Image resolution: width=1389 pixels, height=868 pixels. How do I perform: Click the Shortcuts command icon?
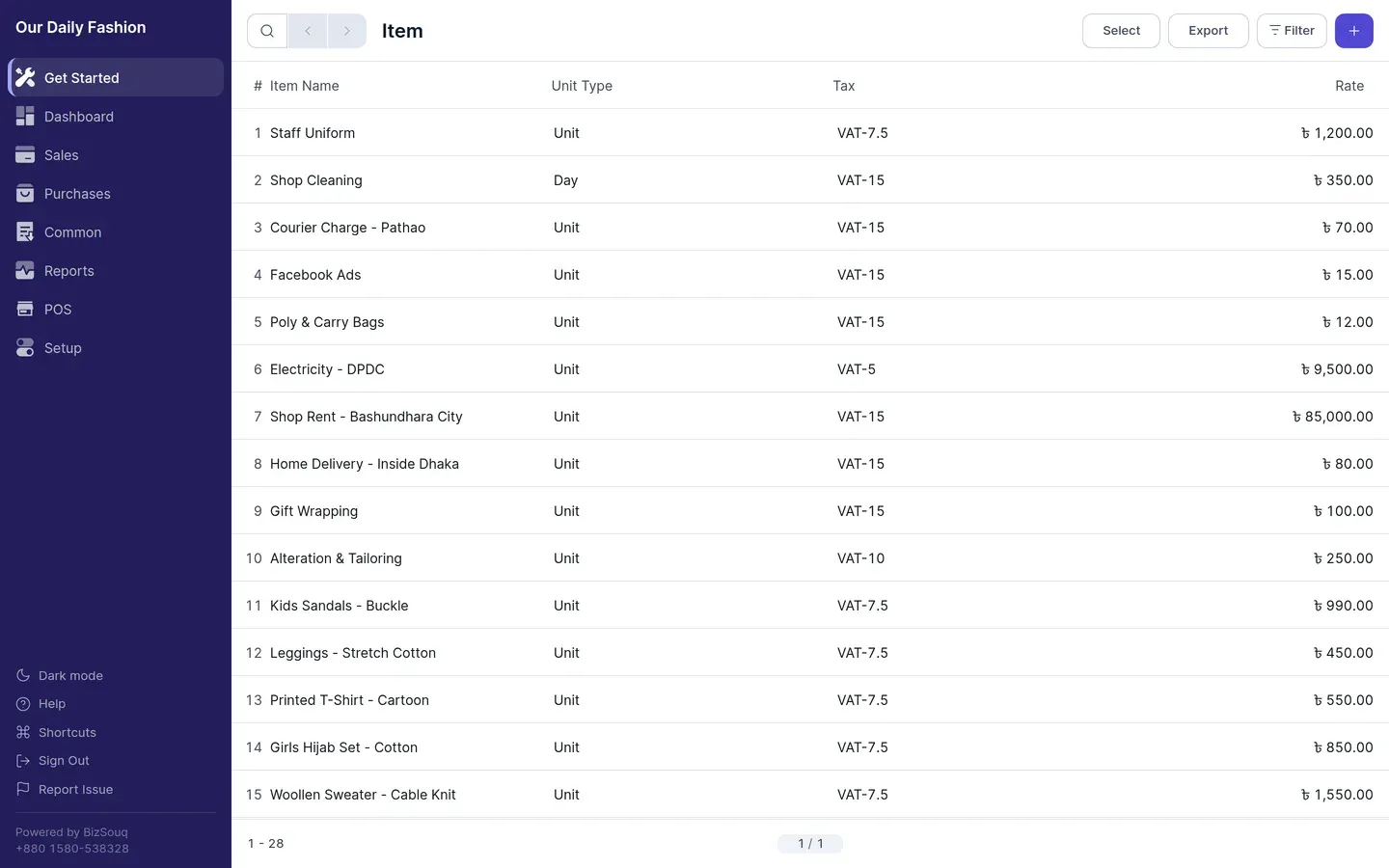23,732
